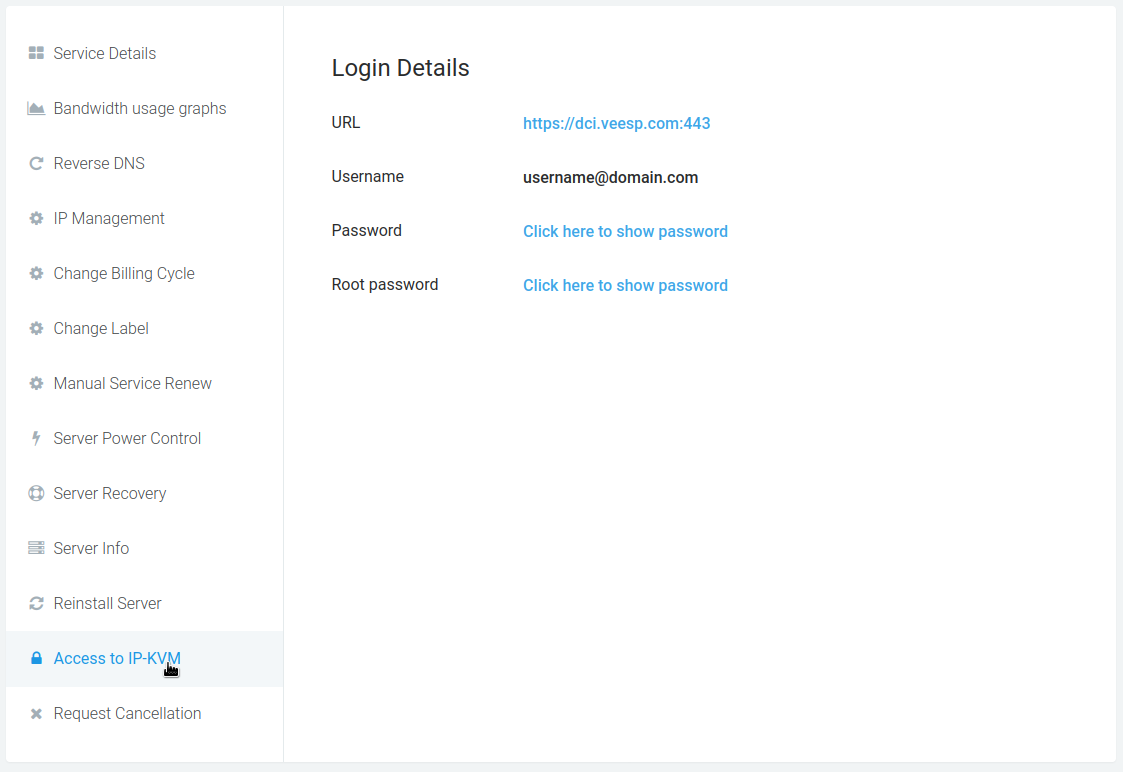Click the Username field label
The image size is (1123, 772).
pyautogui.click(x=367, y=176)
